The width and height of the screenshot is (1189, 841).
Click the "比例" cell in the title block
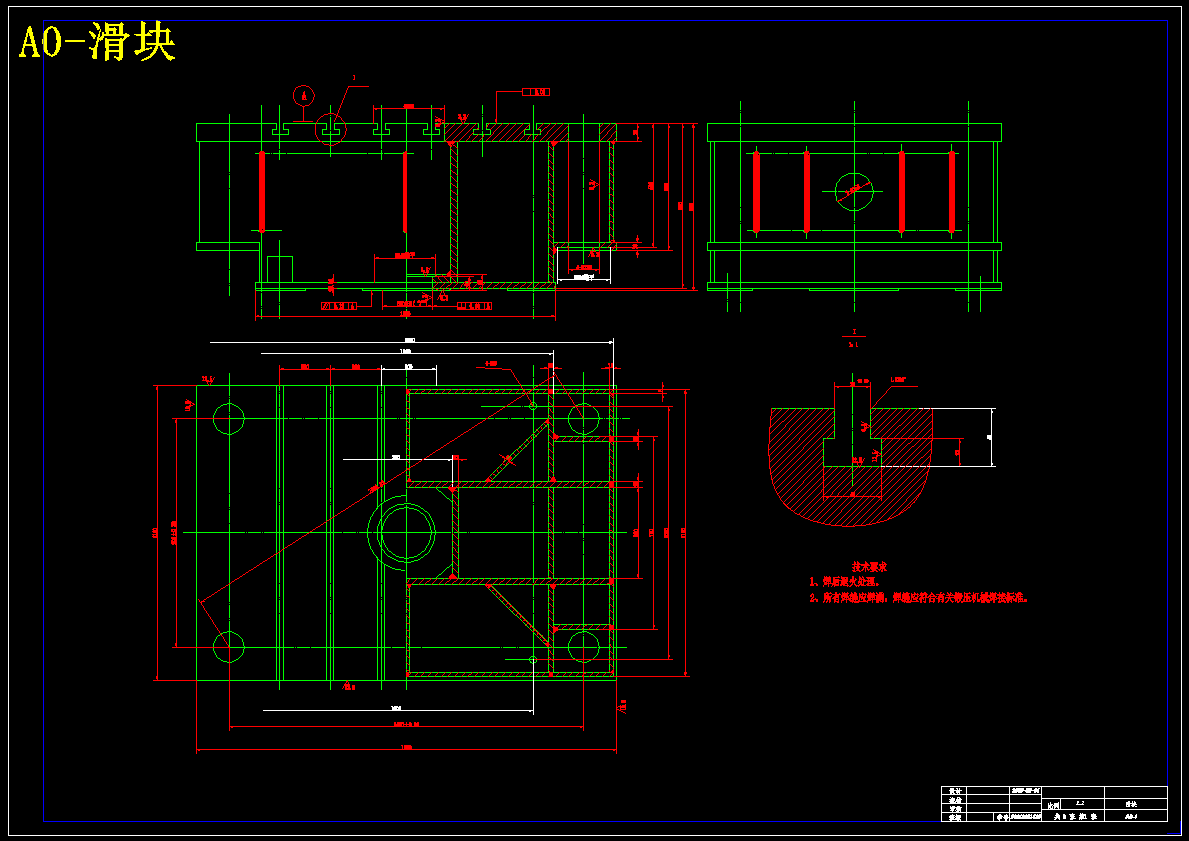point(1053,806)
